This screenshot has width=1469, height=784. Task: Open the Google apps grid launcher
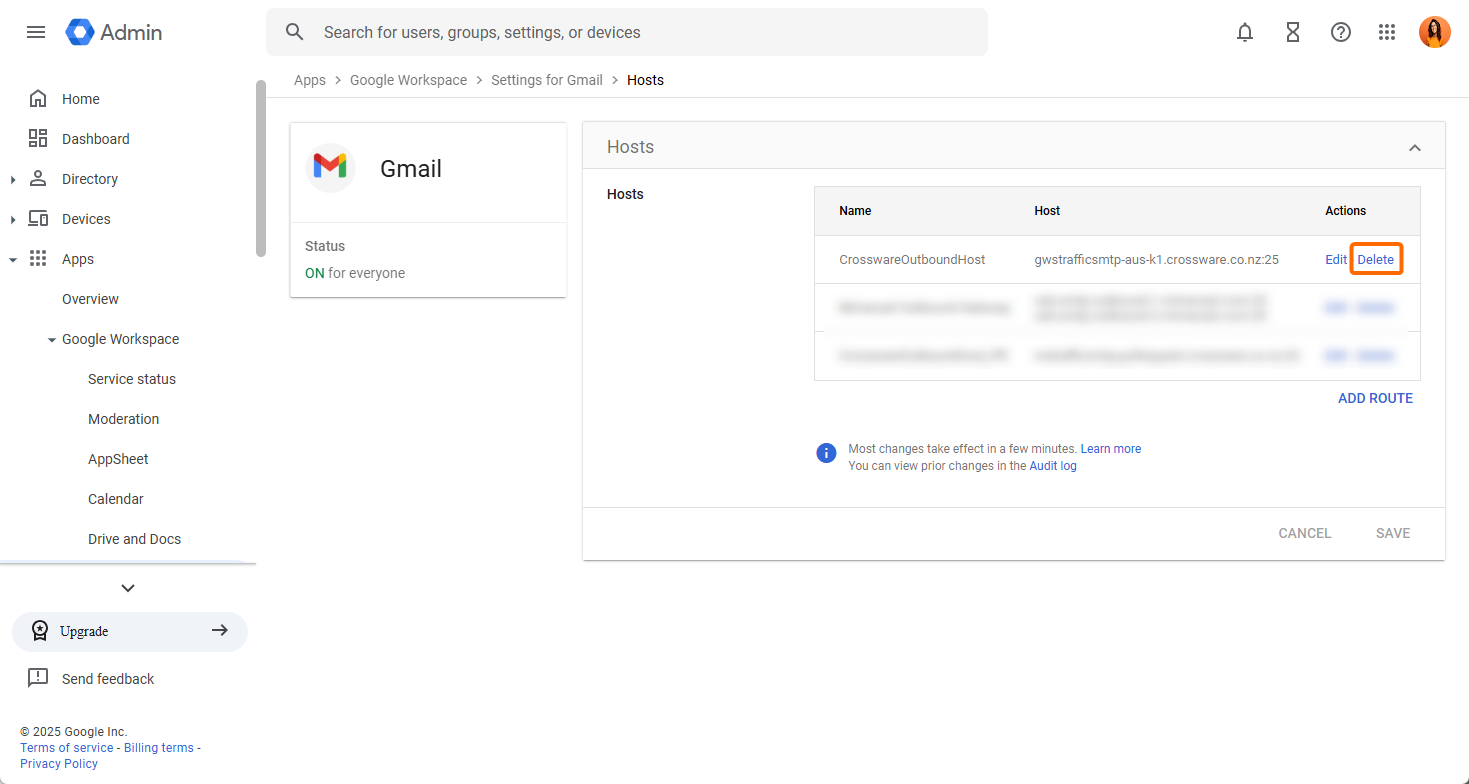(x=1387, y=32)
